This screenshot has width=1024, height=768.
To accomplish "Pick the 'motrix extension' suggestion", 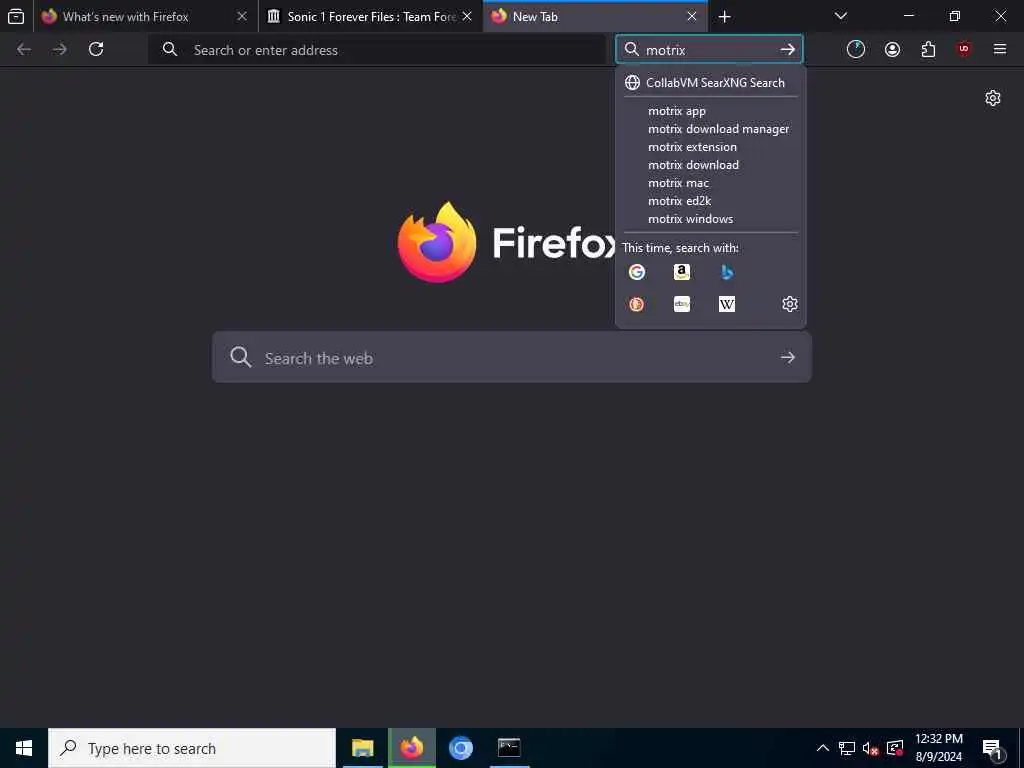I will [711, 147].
